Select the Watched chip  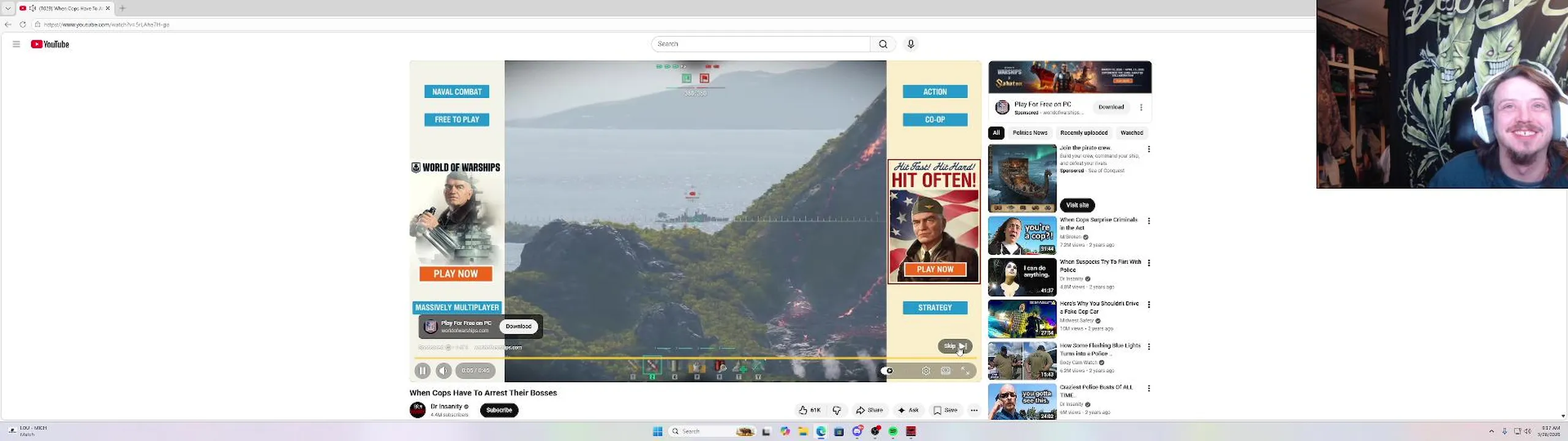coord(1131,133)
